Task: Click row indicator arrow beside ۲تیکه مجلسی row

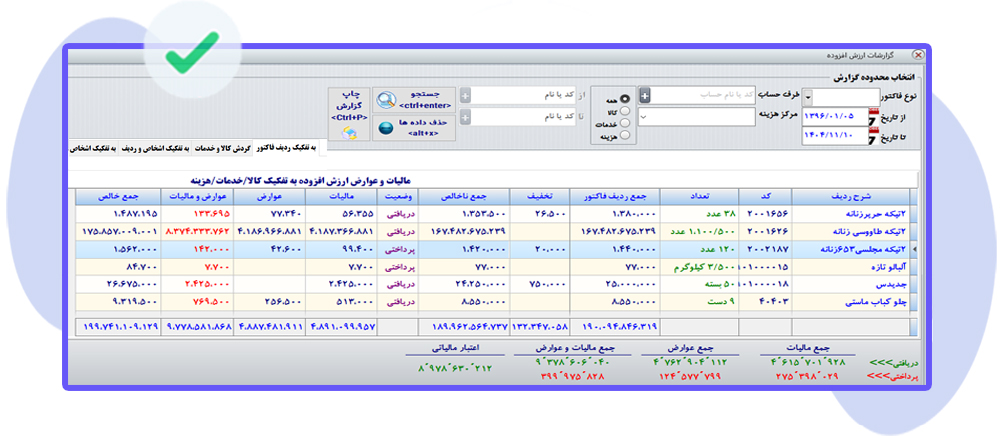Action: click(913, 249)
